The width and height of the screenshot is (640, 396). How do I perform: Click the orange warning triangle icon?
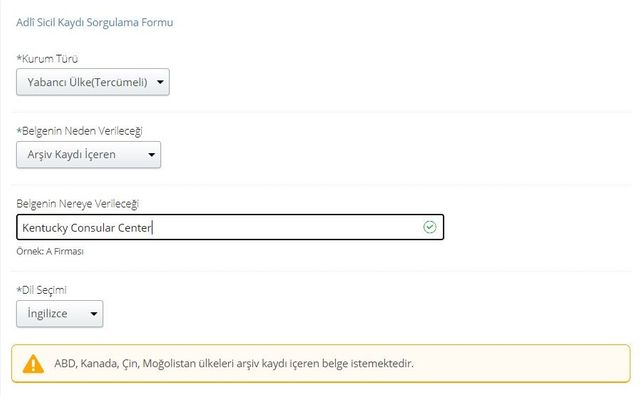tap(33, 364)
